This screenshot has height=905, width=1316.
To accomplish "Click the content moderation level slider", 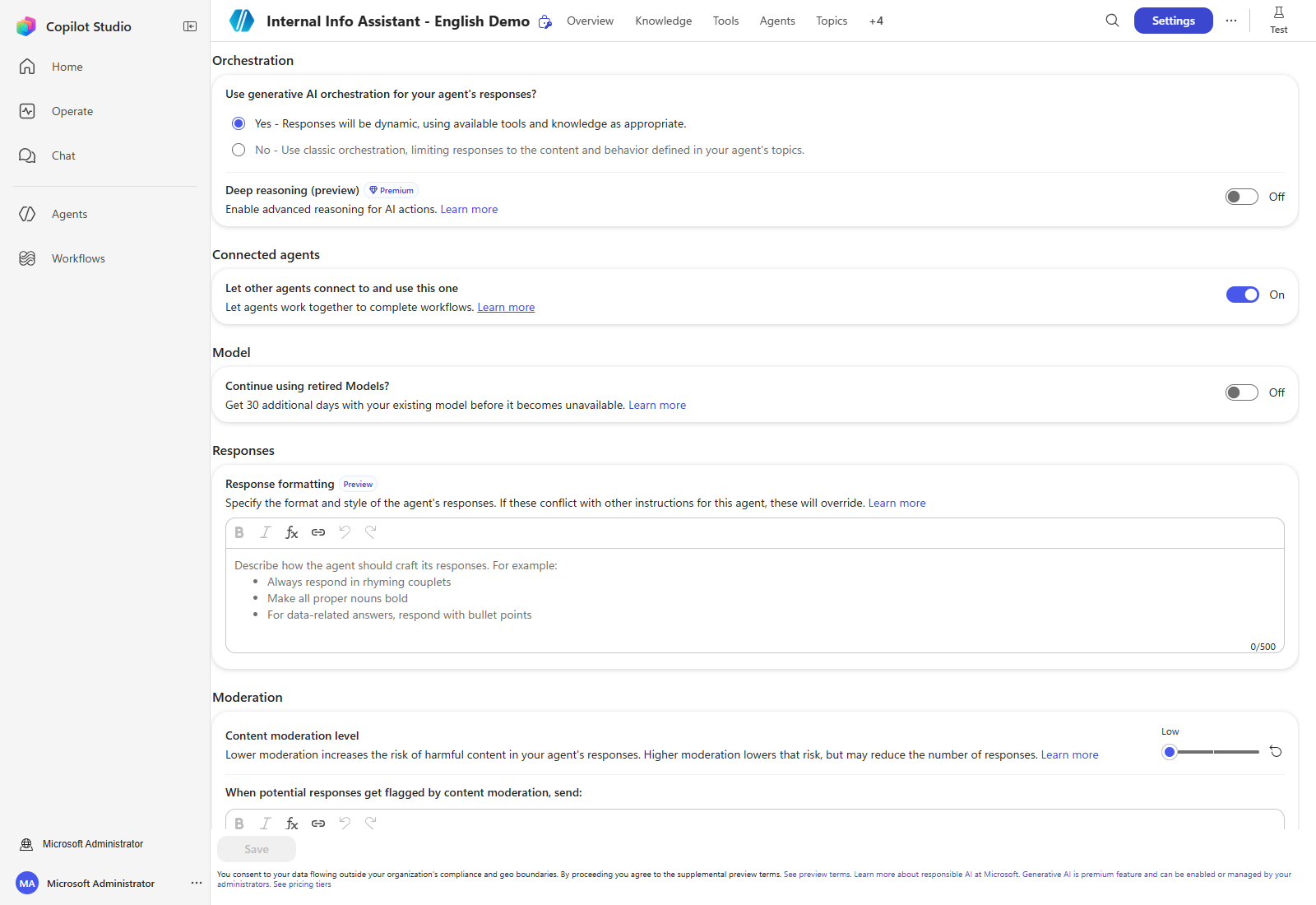I will [x=1211, y=751].
